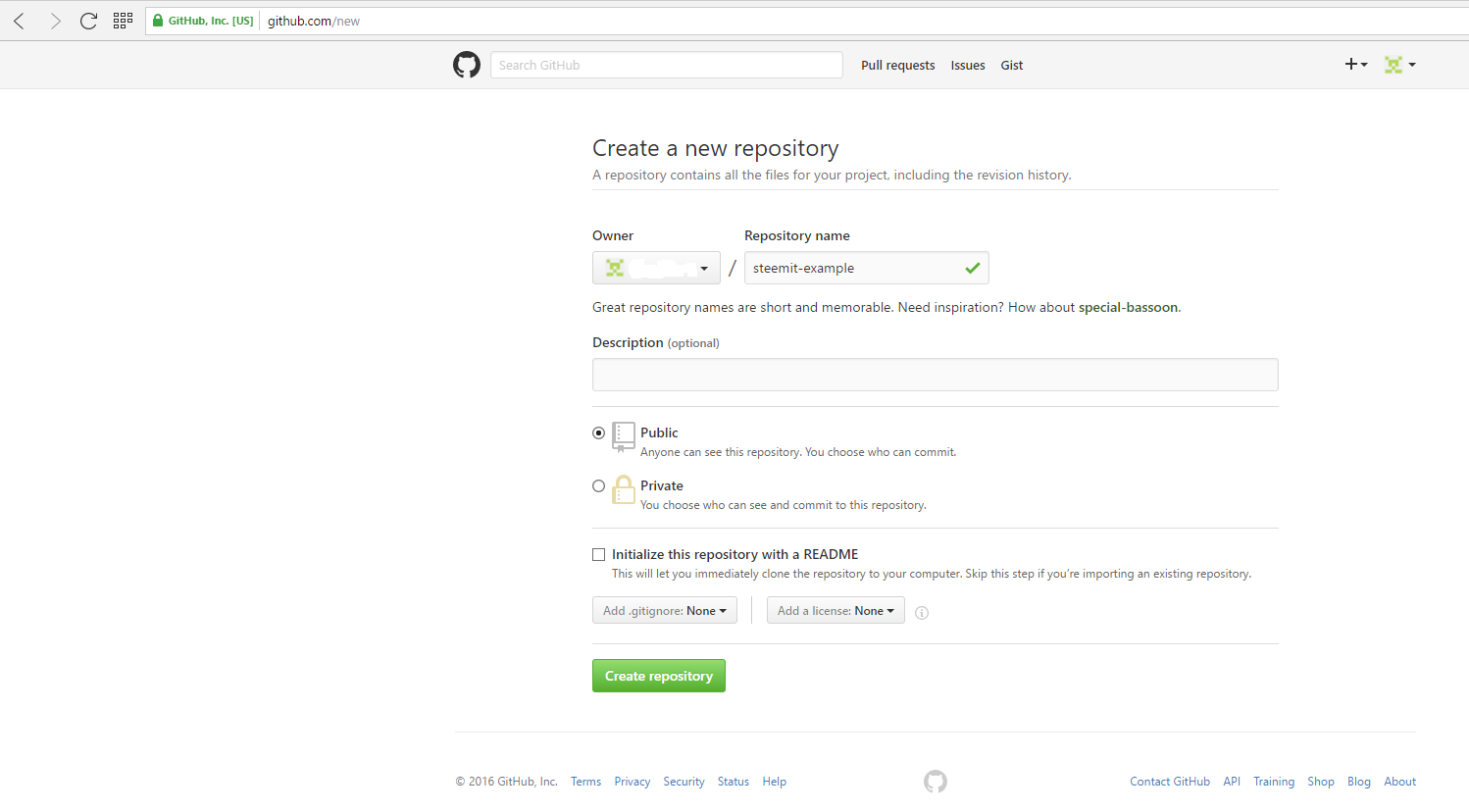This screenshot has height=812, width=1469.
Task: Open the plus create-new menu
Action: [1356, 64]
